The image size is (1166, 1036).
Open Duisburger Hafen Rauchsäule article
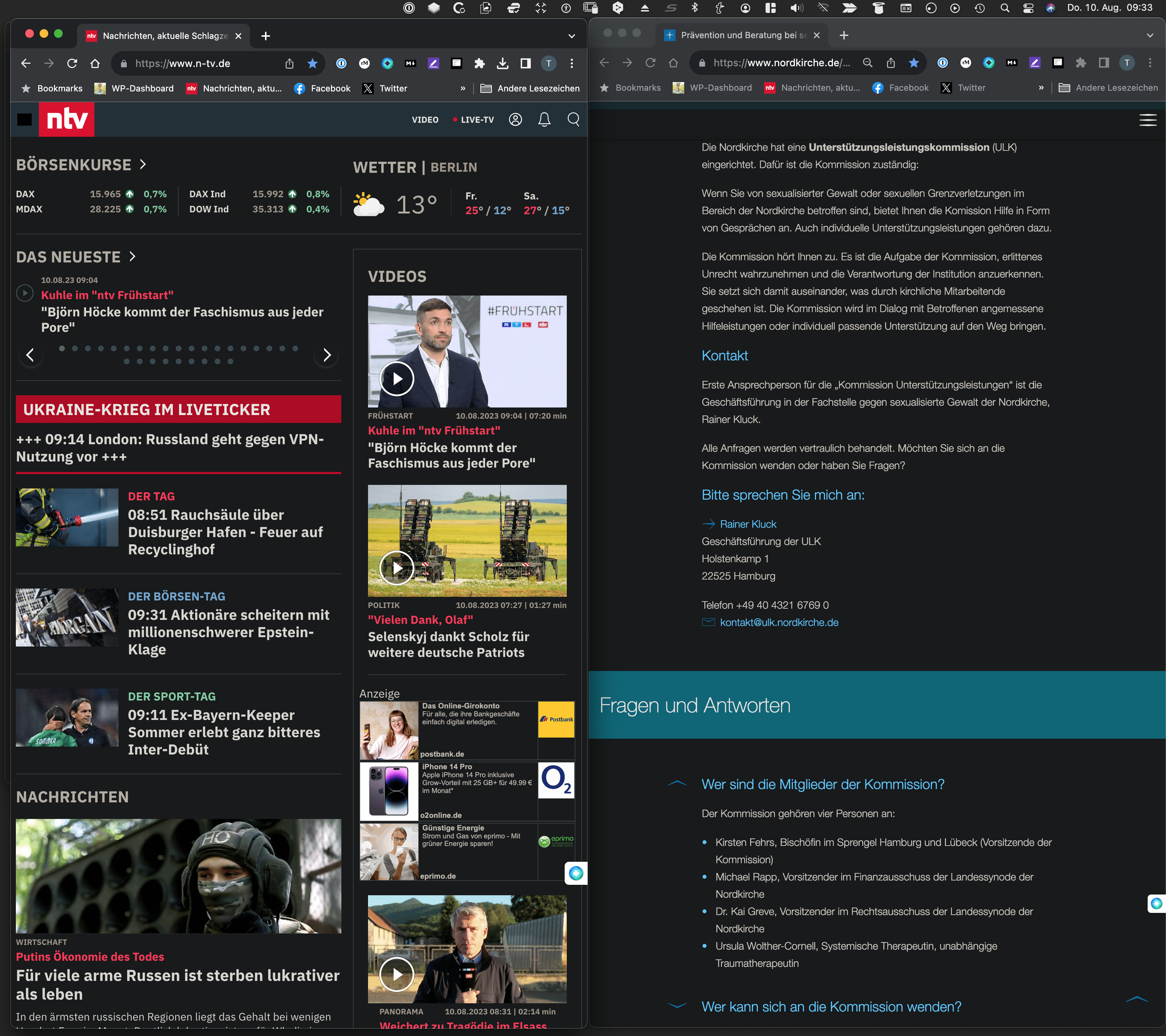click(225, 532)
